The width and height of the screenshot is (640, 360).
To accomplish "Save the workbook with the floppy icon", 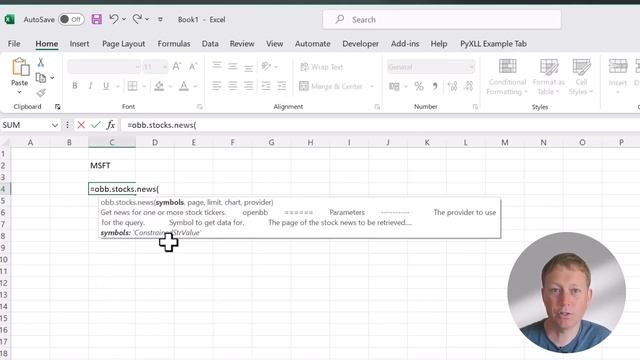I will pos(97,19).
